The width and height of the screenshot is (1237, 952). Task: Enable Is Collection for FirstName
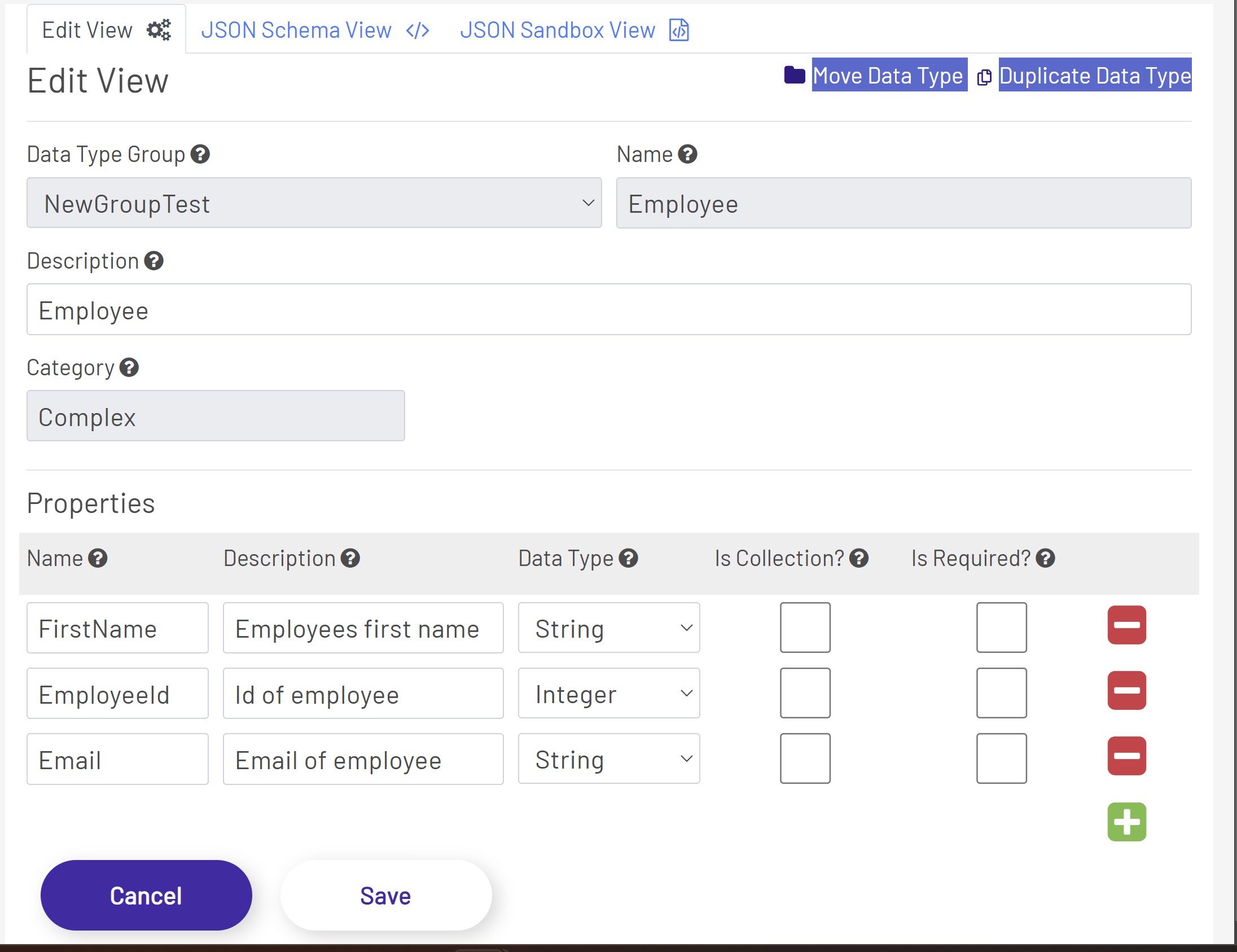pyautogui.click(x=805, y=628)
